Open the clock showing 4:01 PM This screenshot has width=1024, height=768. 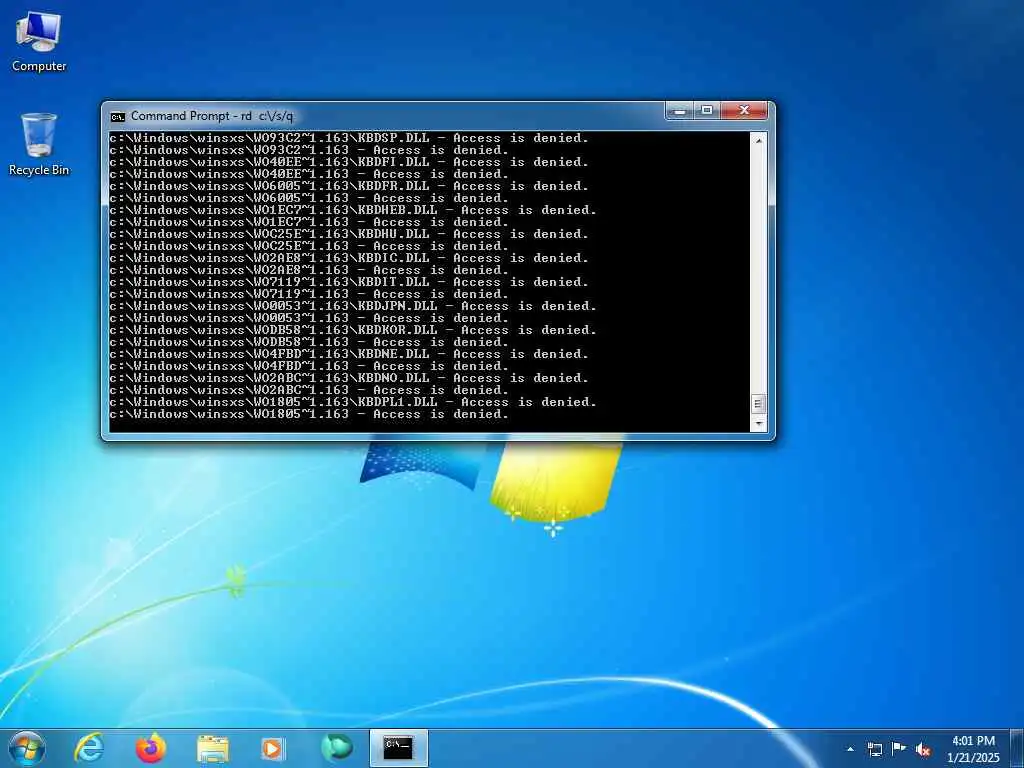point(973,741)
